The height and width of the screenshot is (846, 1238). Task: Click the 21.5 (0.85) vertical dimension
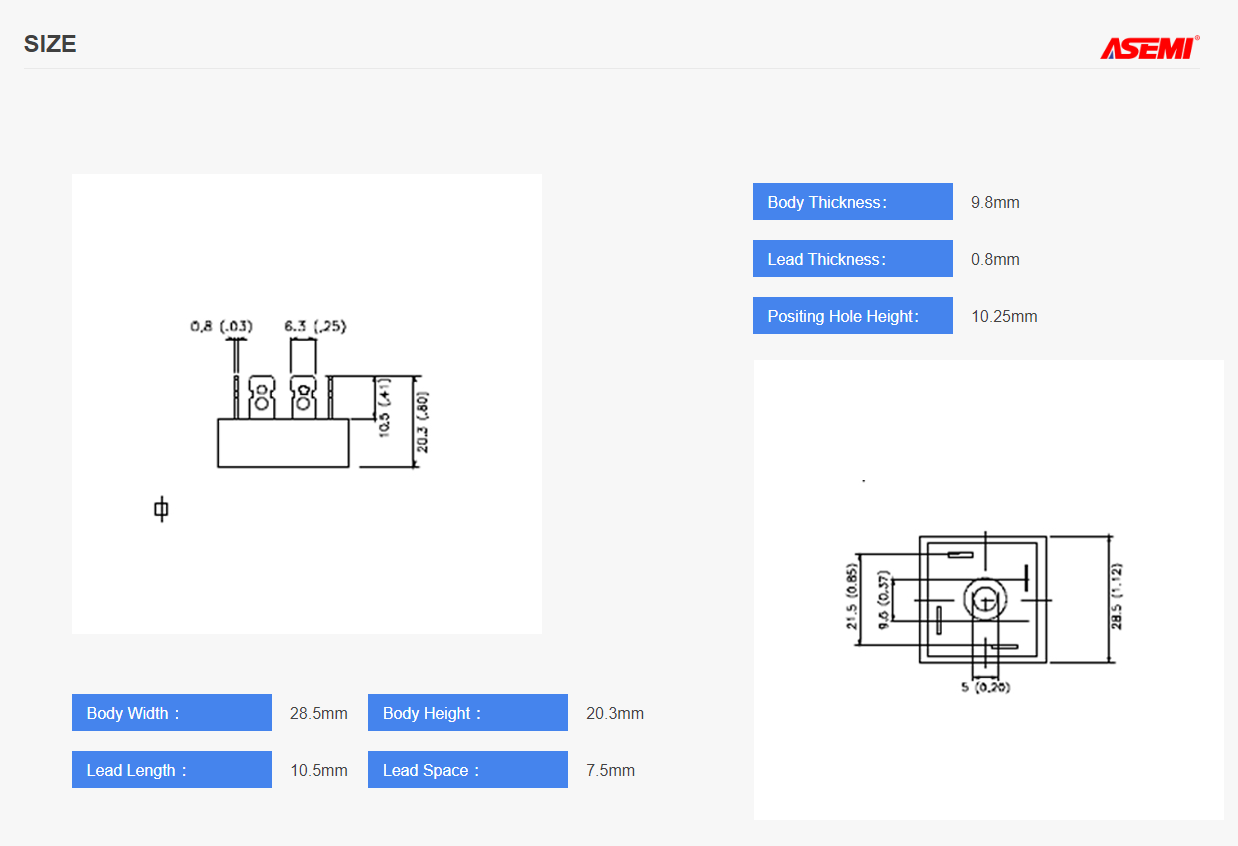(852, 597)
